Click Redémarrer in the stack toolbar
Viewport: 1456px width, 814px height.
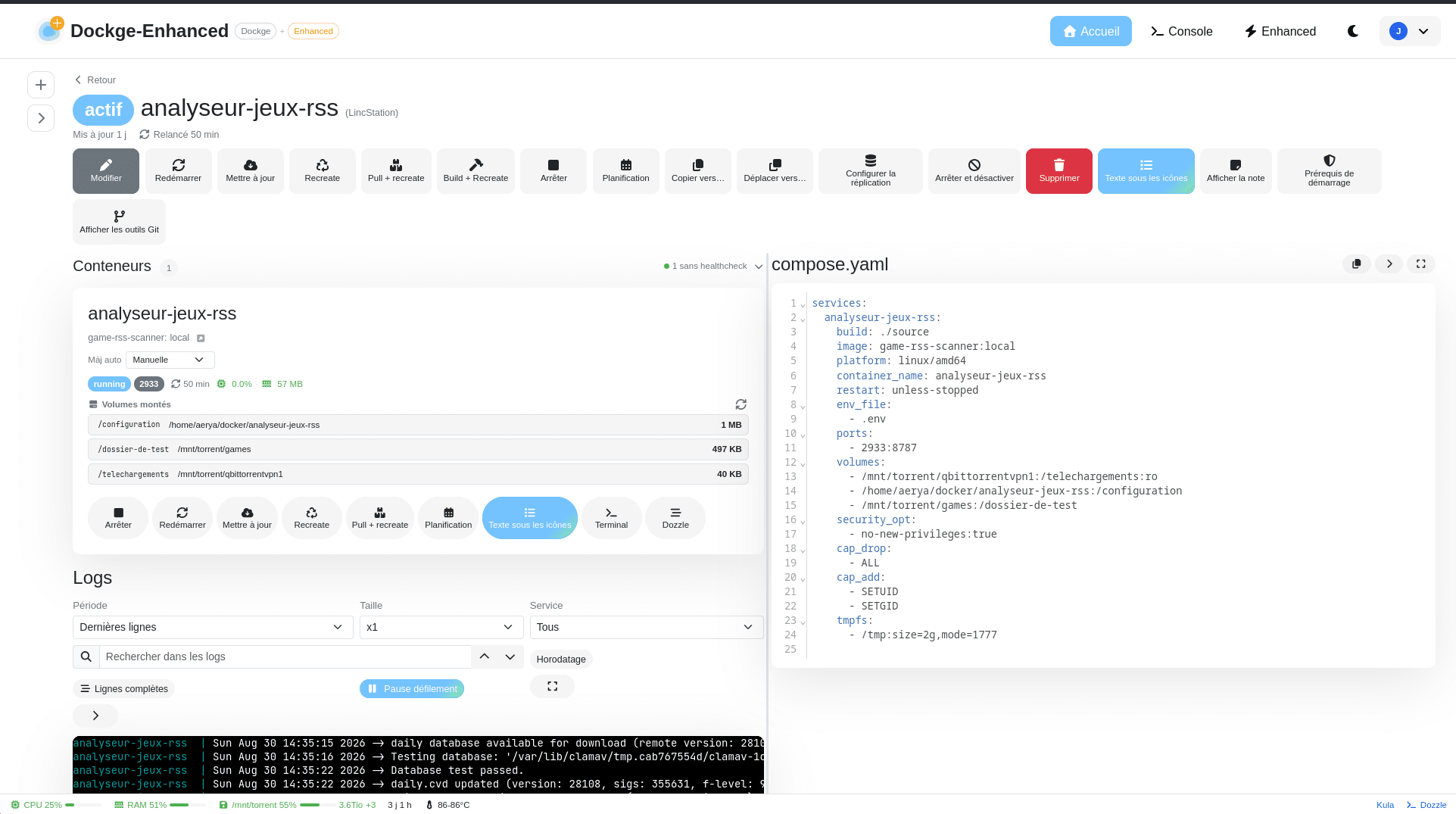coord(178,171)
